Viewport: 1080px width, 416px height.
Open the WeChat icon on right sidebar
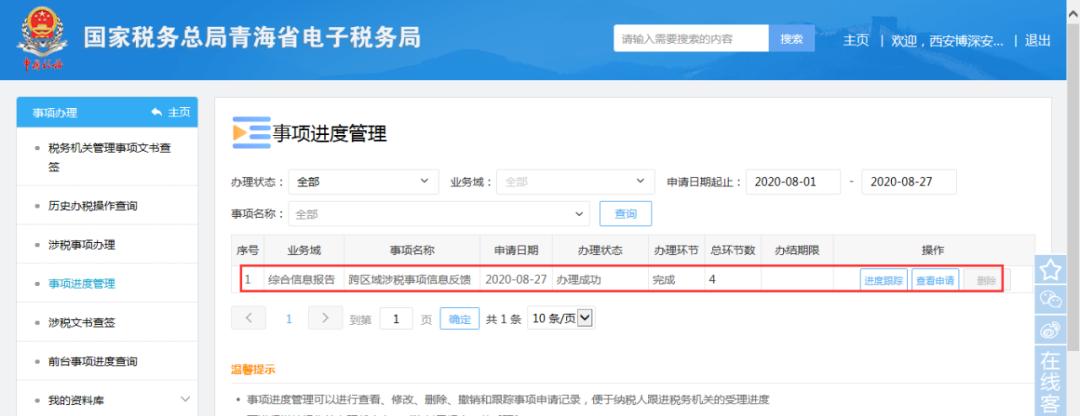pyautogui.click(x=1050, y=300)
